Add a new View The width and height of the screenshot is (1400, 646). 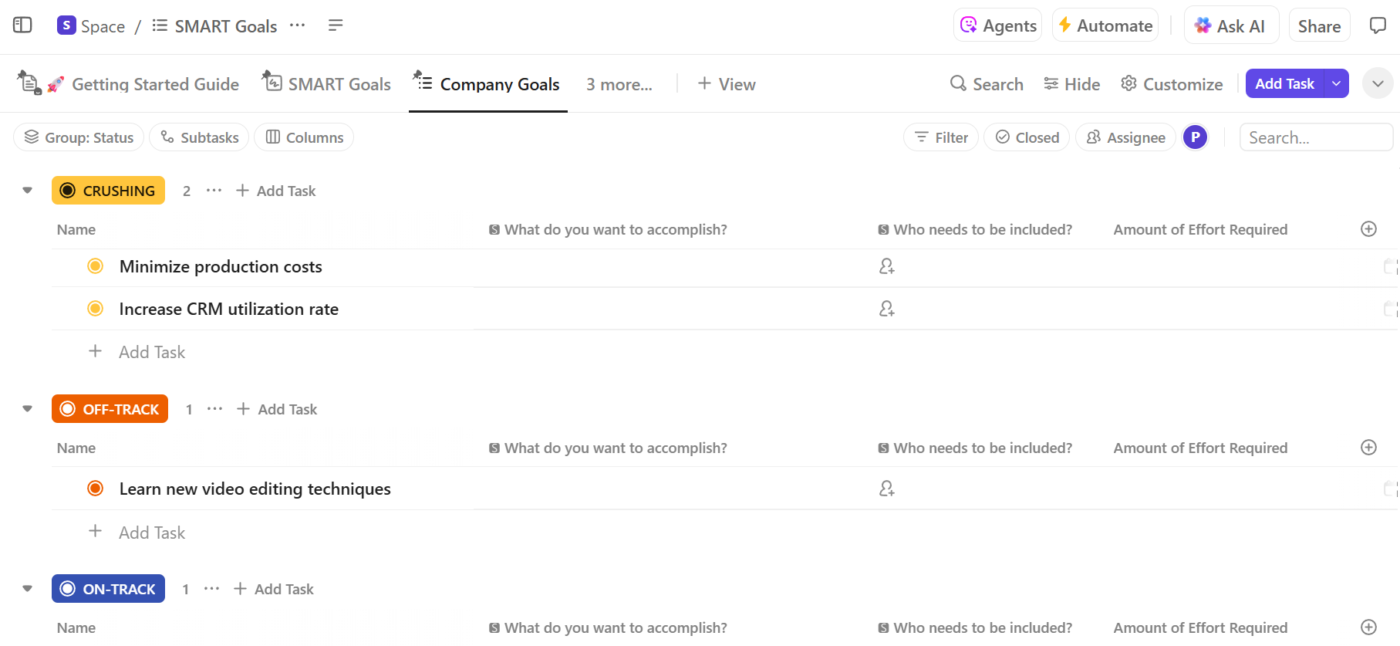[x=726, y=84]
